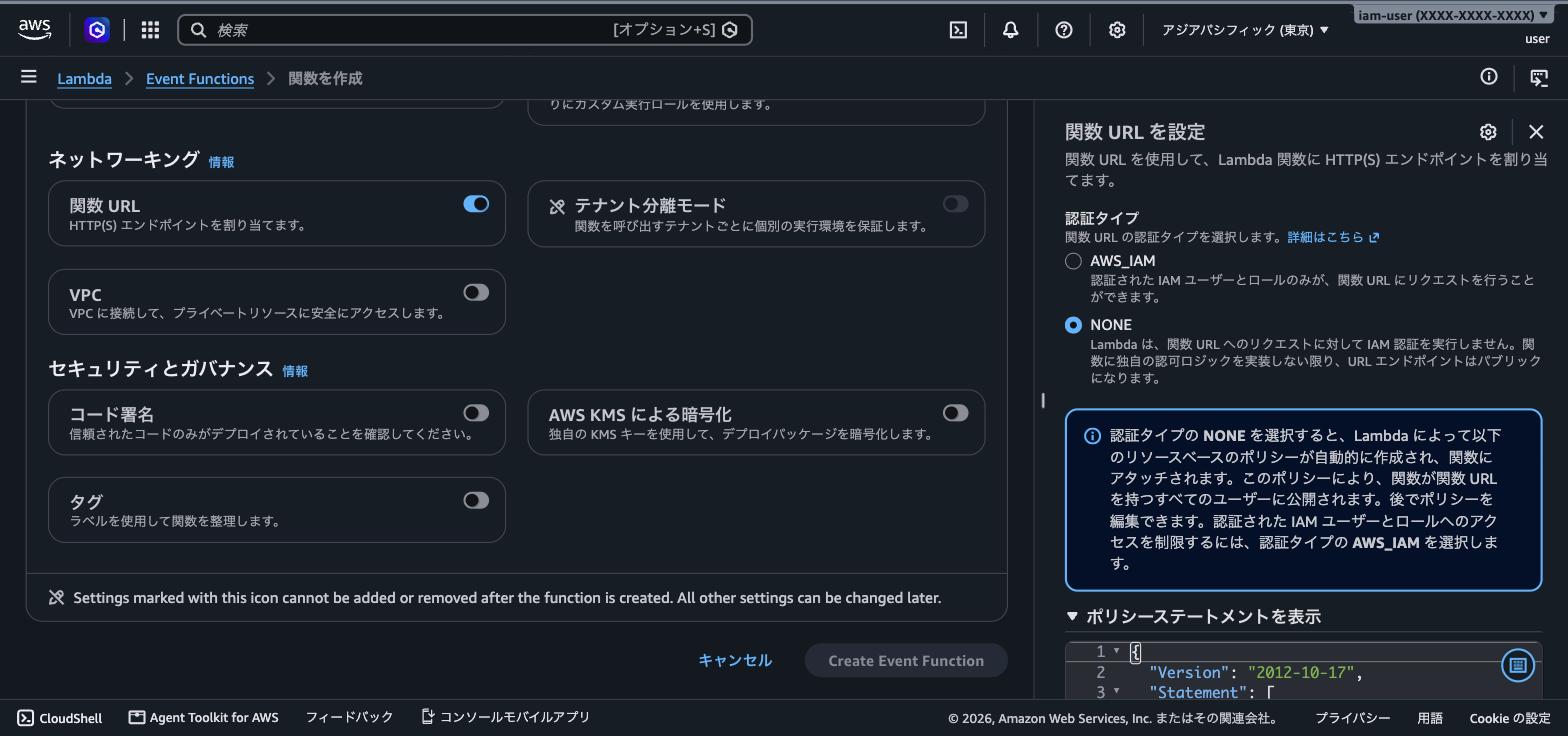Click the Amazon Q purple hexagon icon
Image resolution: width=1568 pixels, height=736 pixels.
(97, 30)
